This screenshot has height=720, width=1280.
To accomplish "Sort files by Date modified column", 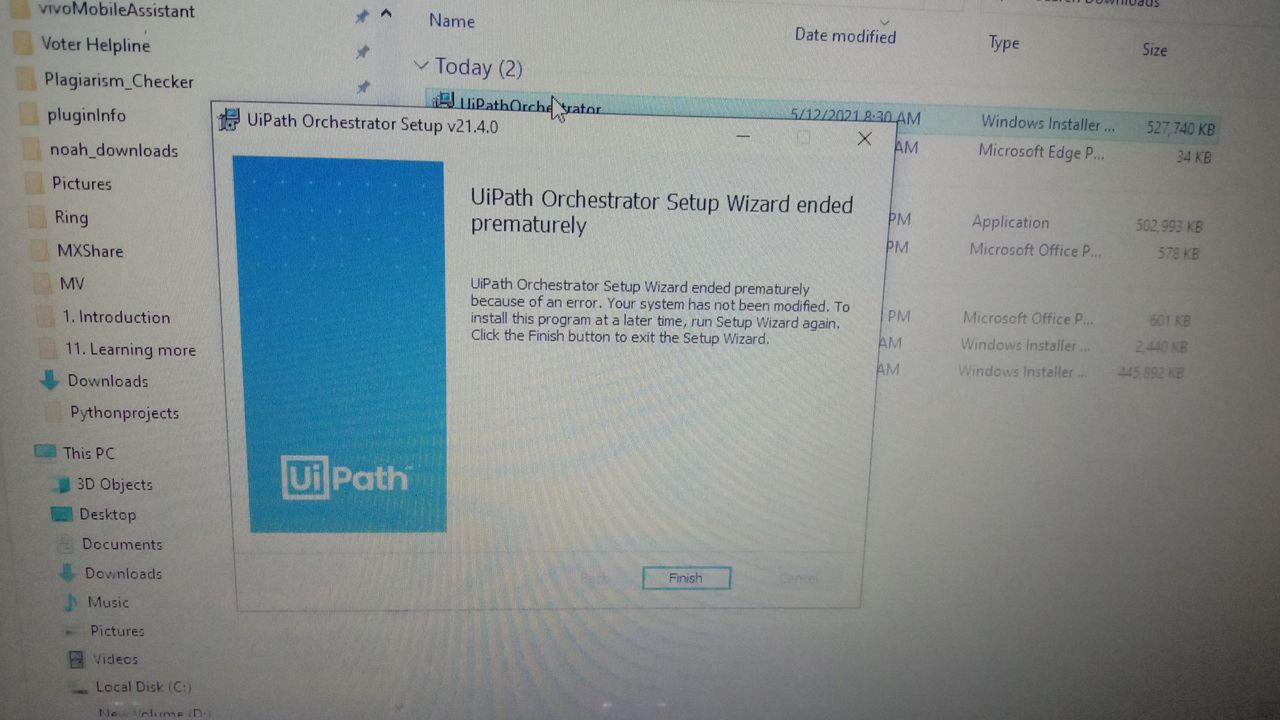I will coord(845,35).
